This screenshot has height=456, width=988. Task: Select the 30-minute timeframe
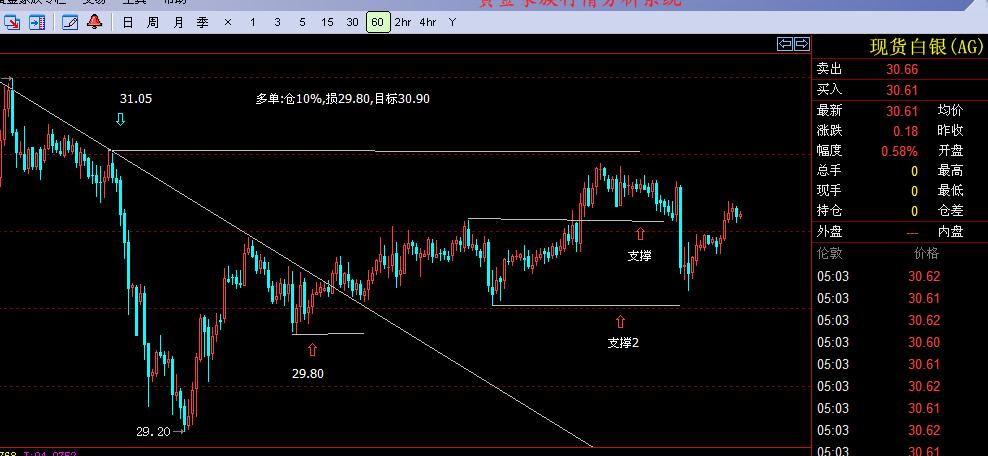[x=352, y=23]
